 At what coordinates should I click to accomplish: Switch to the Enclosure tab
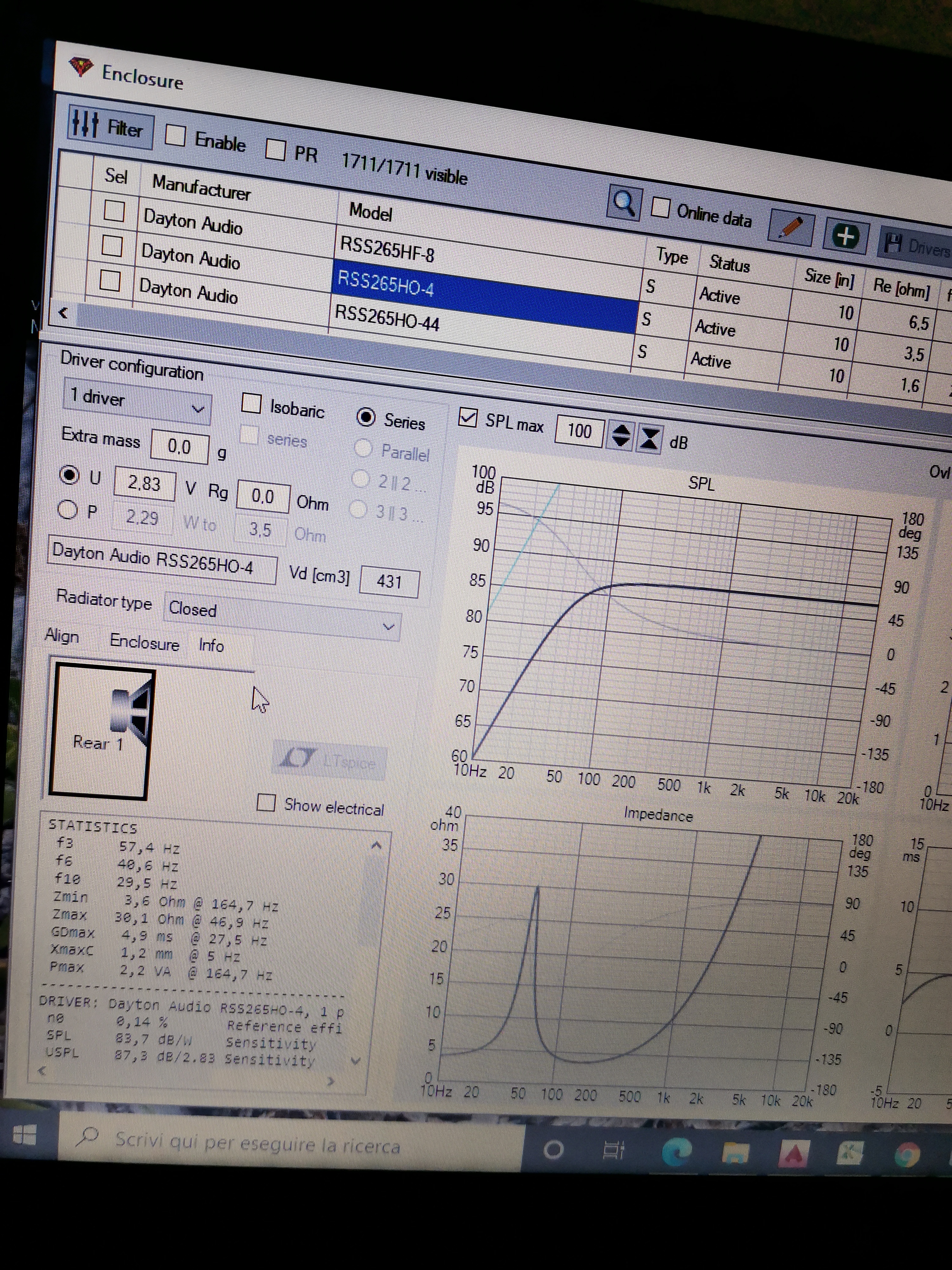point(145,643)
